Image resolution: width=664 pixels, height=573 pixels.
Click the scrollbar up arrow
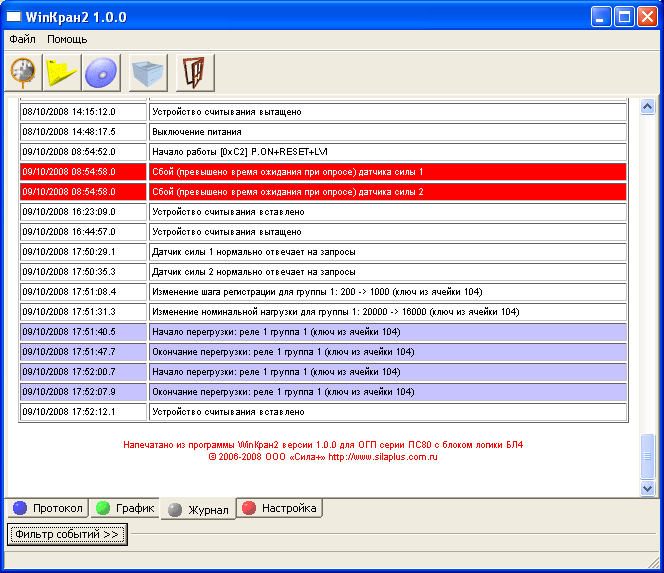coord(647,107)
